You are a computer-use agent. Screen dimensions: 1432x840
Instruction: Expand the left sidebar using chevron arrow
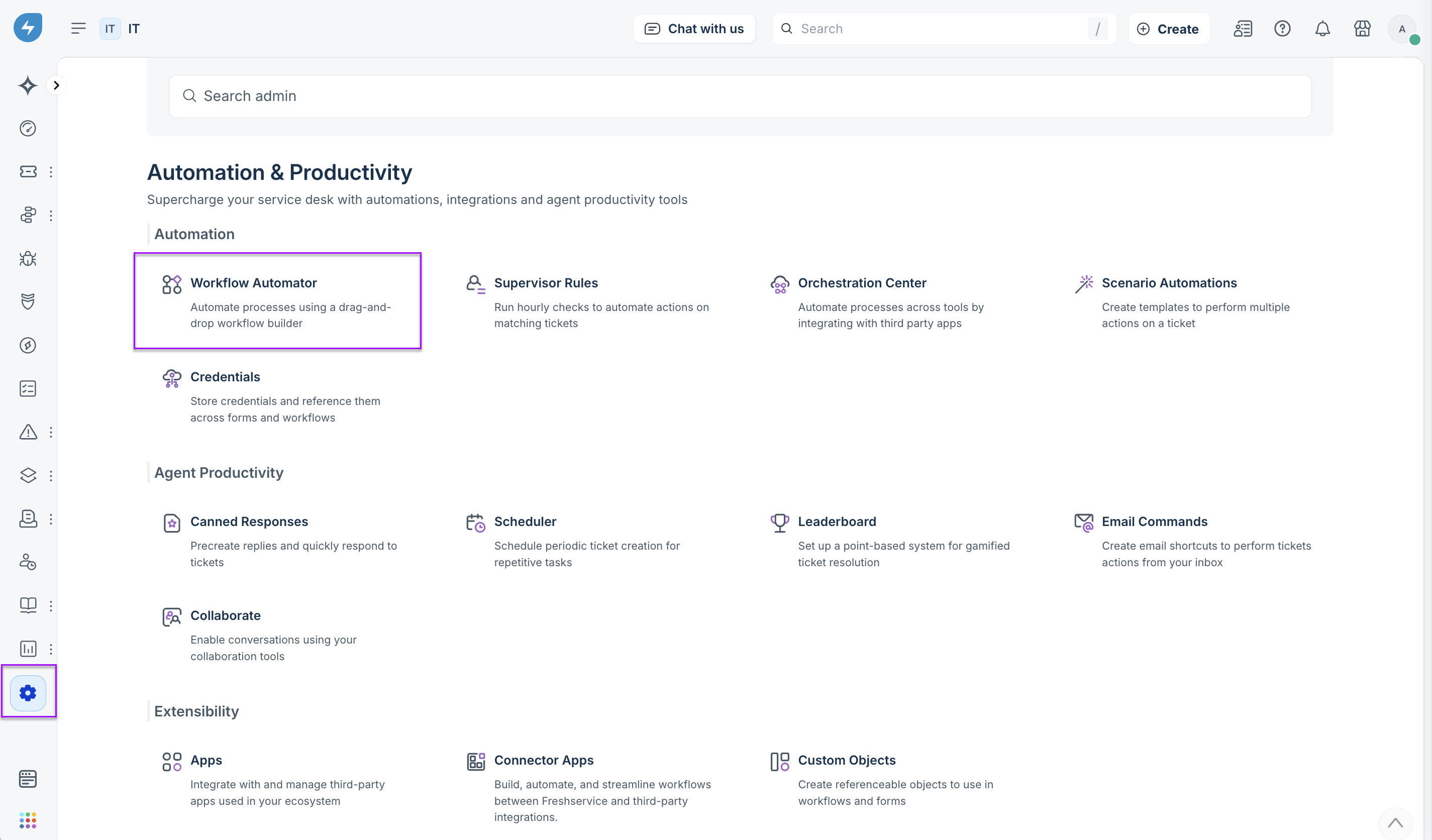coord(56,85)
